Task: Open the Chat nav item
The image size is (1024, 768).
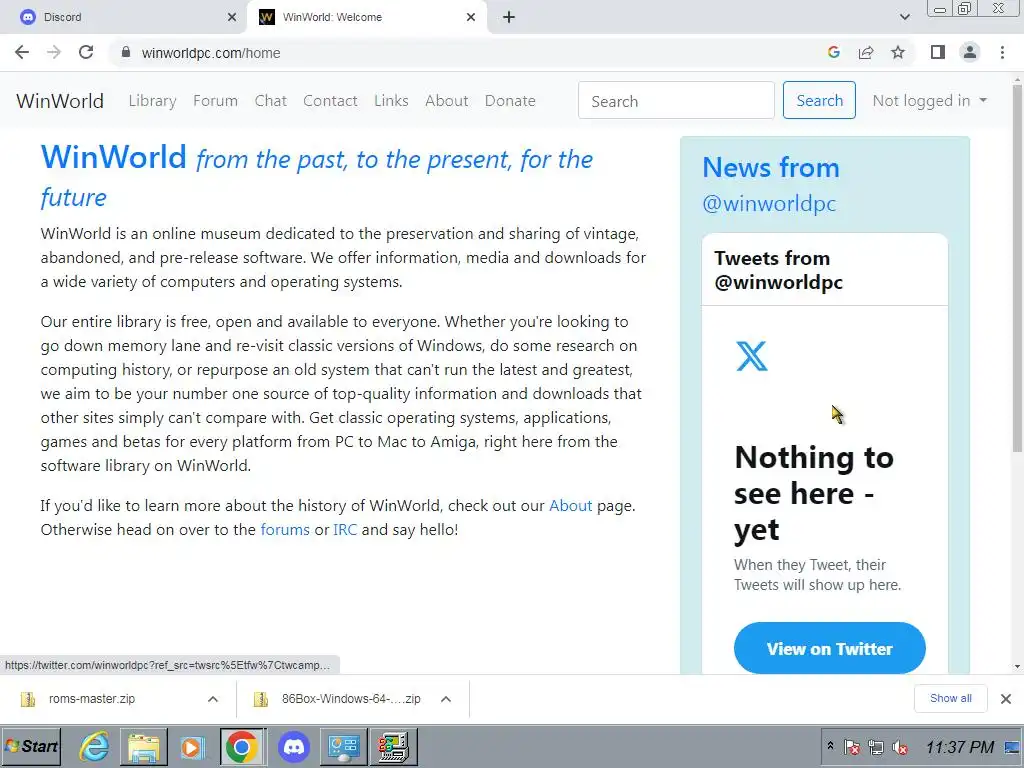Action: coord(270,101)
